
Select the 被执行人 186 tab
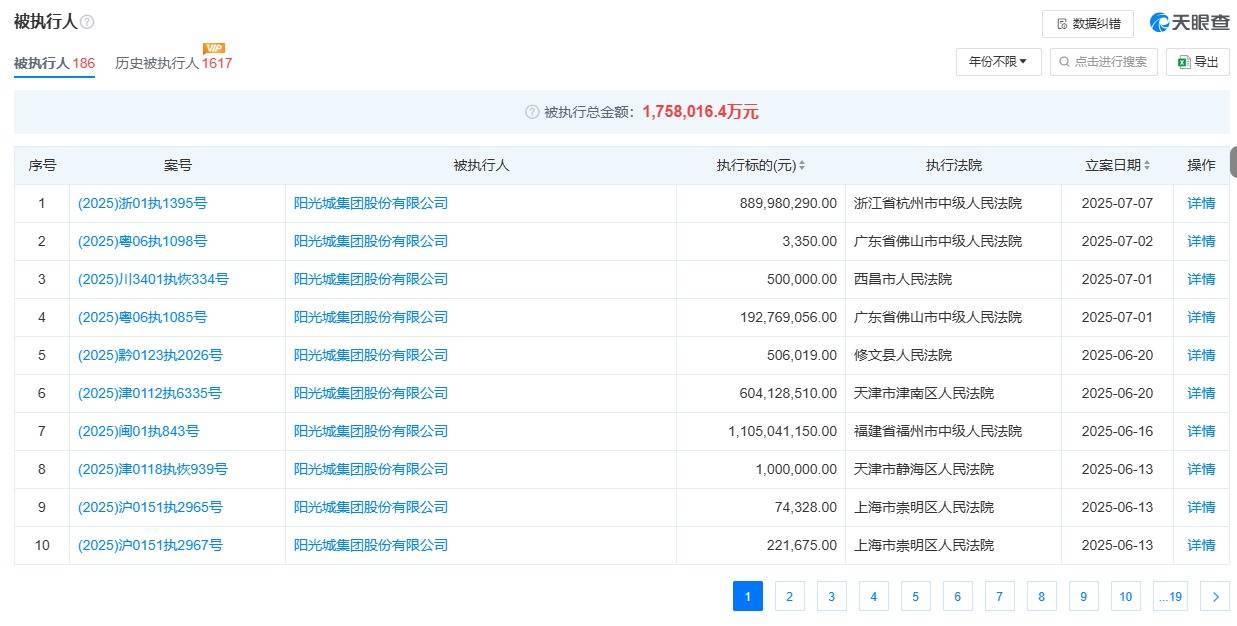(54, 63)
